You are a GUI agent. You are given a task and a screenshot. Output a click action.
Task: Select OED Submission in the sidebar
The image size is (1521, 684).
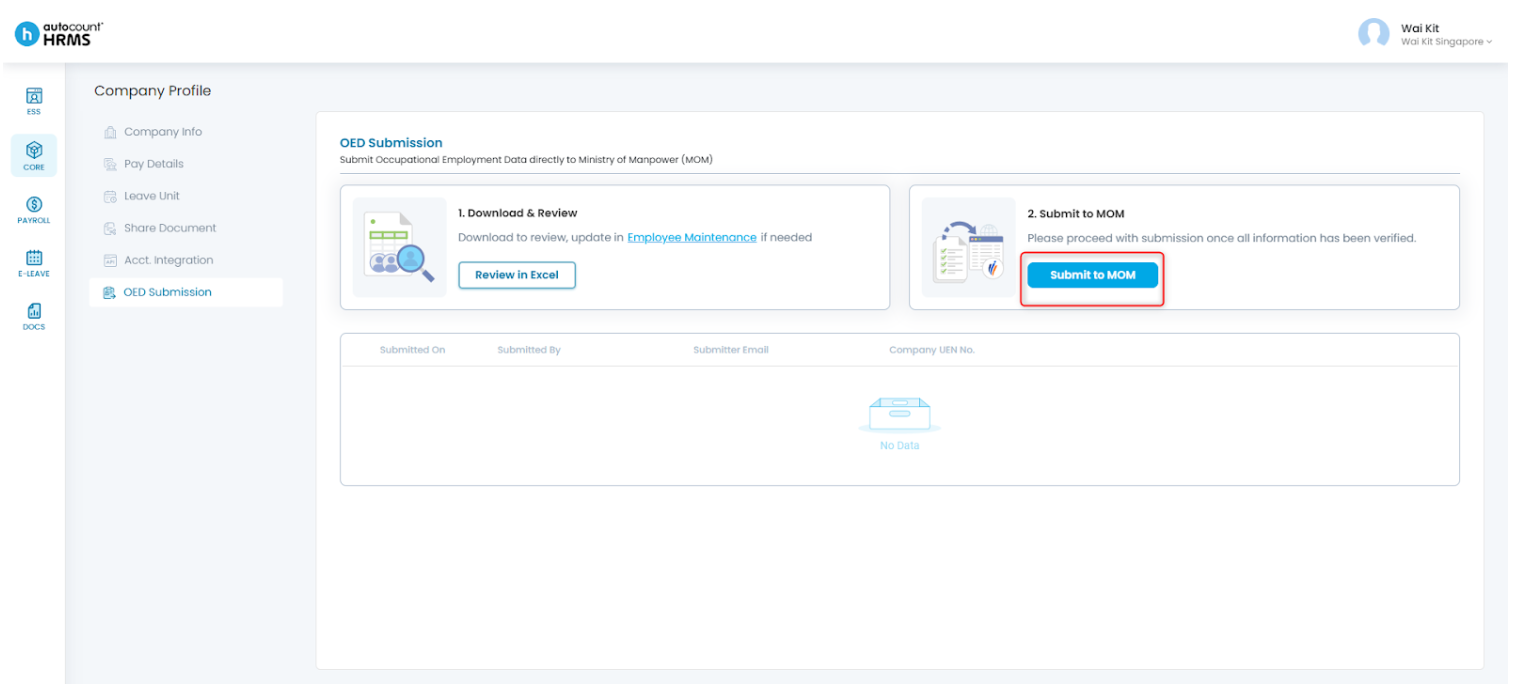pos(186,292)
